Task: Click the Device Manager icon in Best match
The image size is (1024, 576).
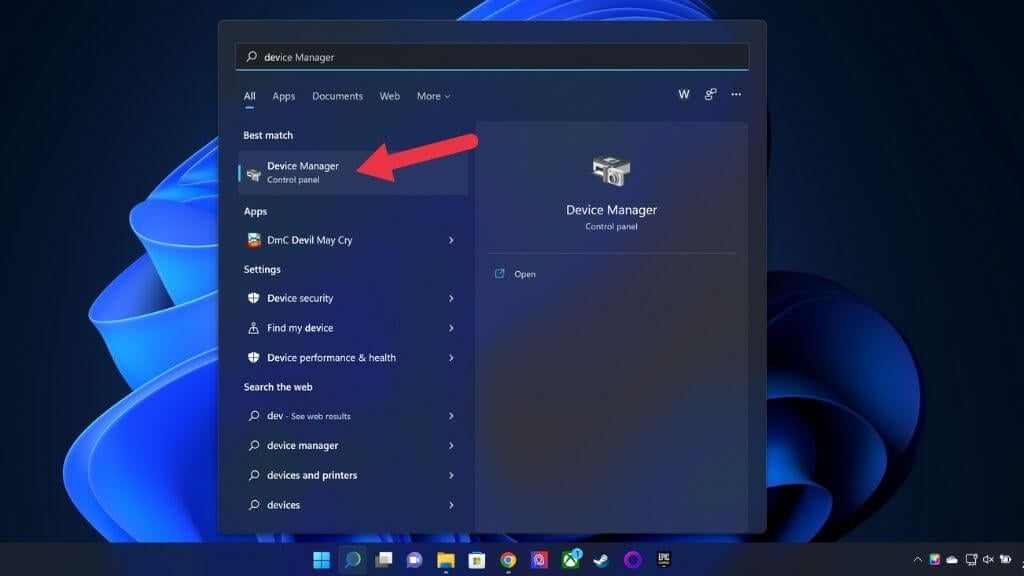Action: [x=254, y=174]
